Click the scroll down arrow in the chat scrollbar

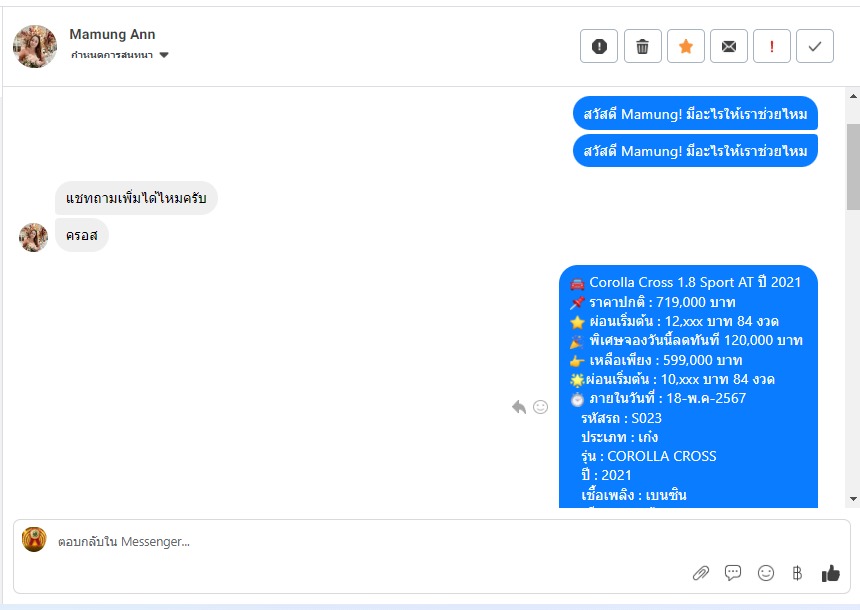click(x=853, y=499)
